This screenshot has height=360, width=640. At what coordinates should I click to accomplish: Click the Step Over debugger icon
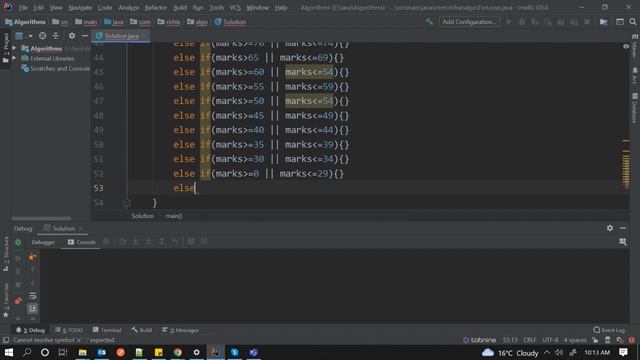(x=122, y=242)
